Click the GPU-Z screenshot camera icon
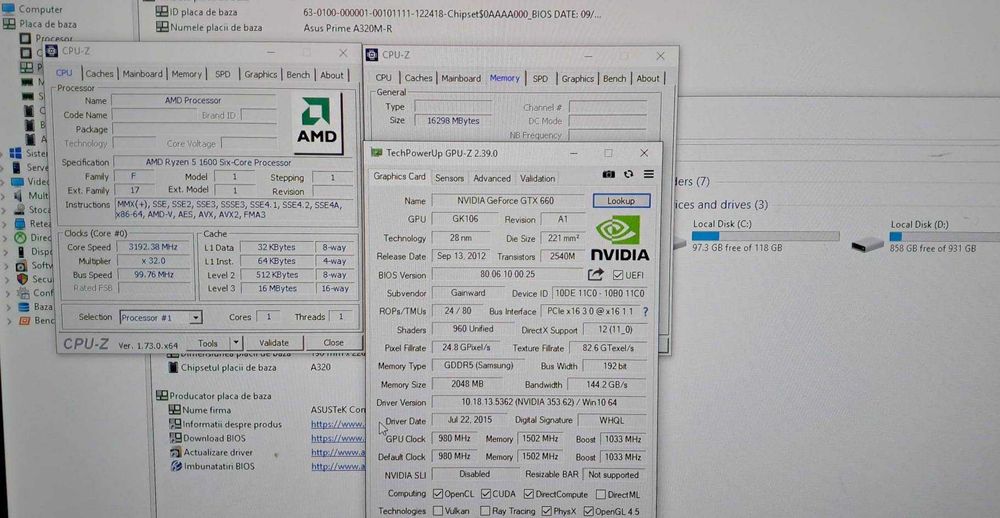Screen dimensions: 1000x518 pos(608,174)
